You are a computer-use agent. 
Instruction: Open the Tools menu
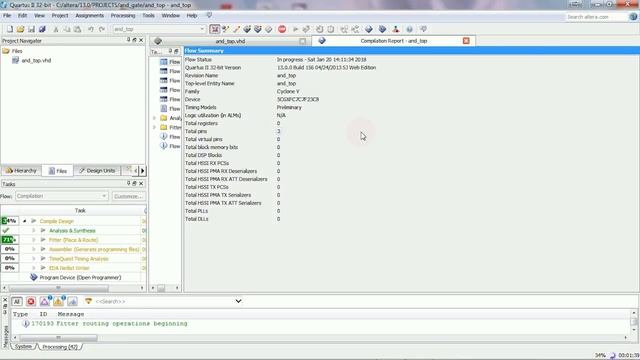click(x=149, y=16)
